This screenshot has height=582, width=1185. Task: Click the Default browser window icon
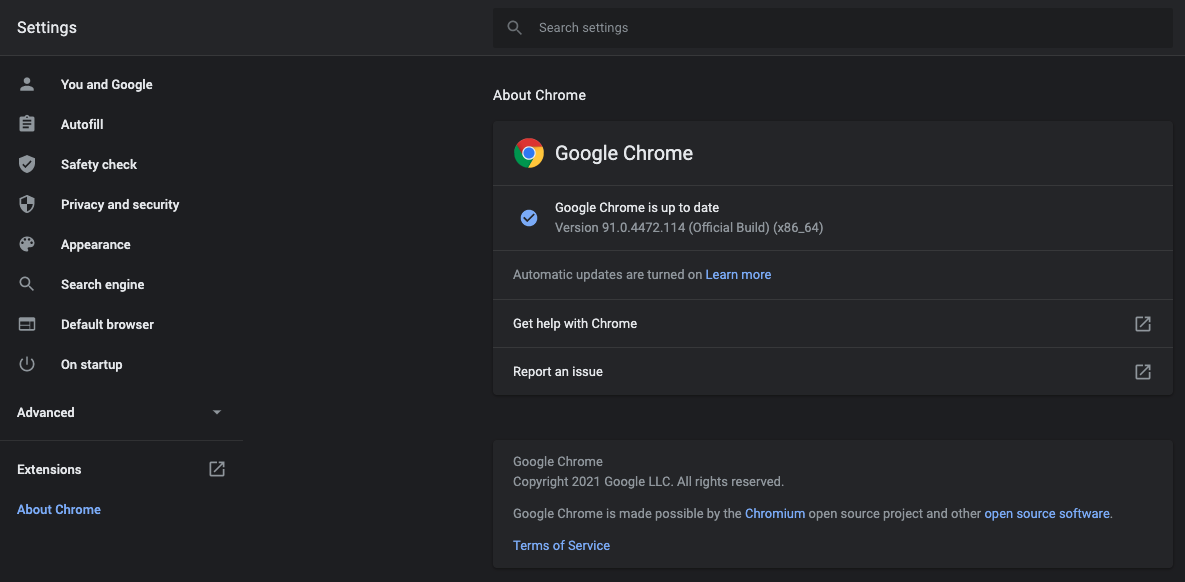27,324
